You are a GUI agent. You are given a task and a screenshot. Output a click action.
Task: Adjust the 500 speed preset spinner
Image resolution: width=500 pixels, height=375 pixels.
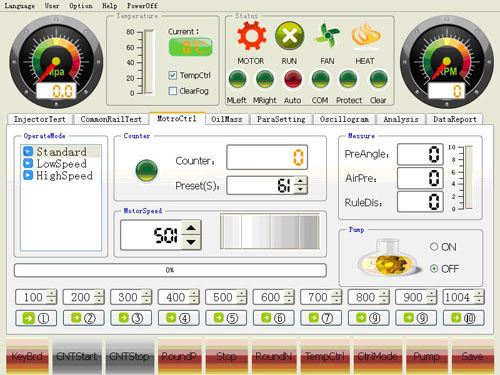point(242,297)
